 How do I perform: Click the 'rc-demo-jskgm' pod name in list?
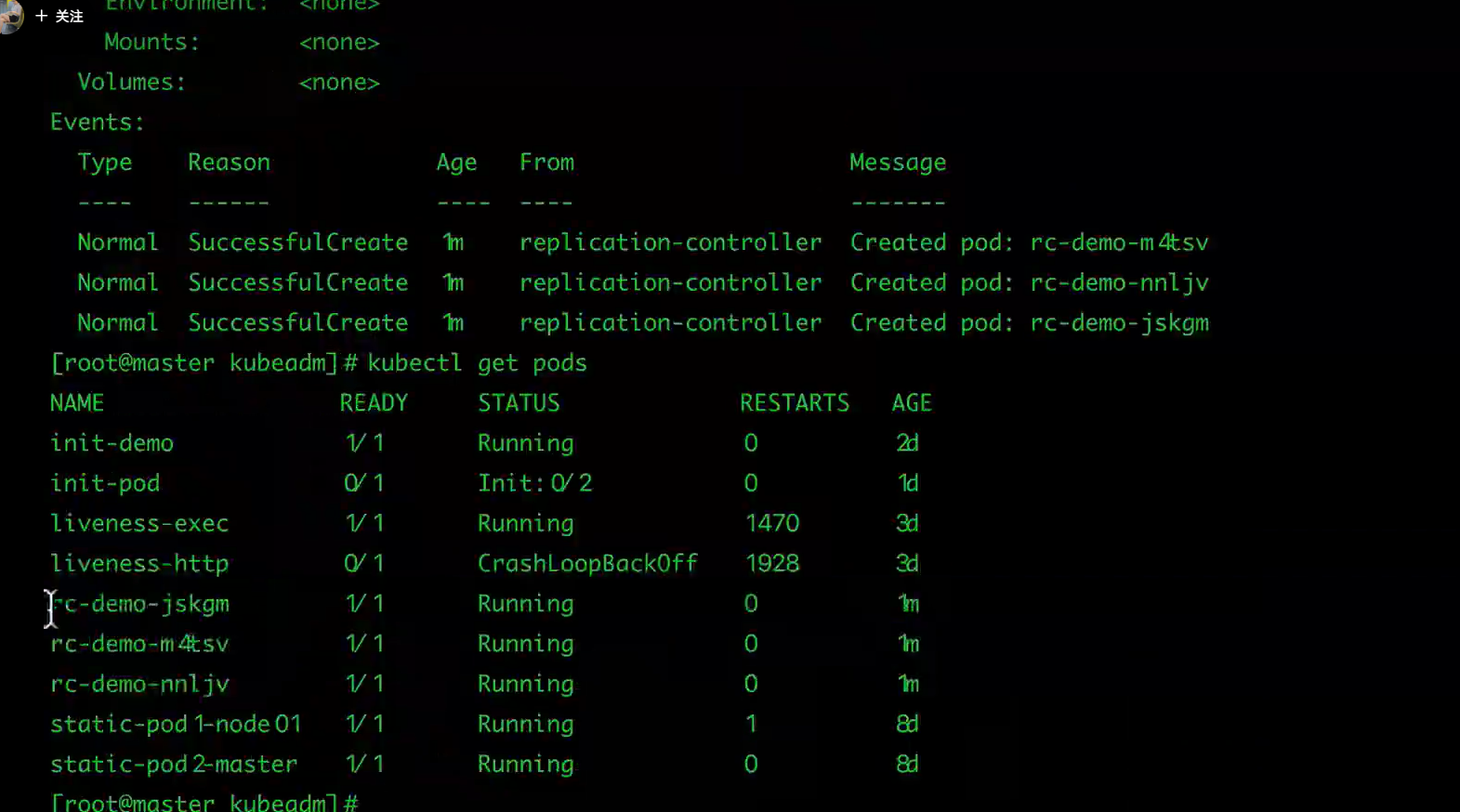coord(139,605)
